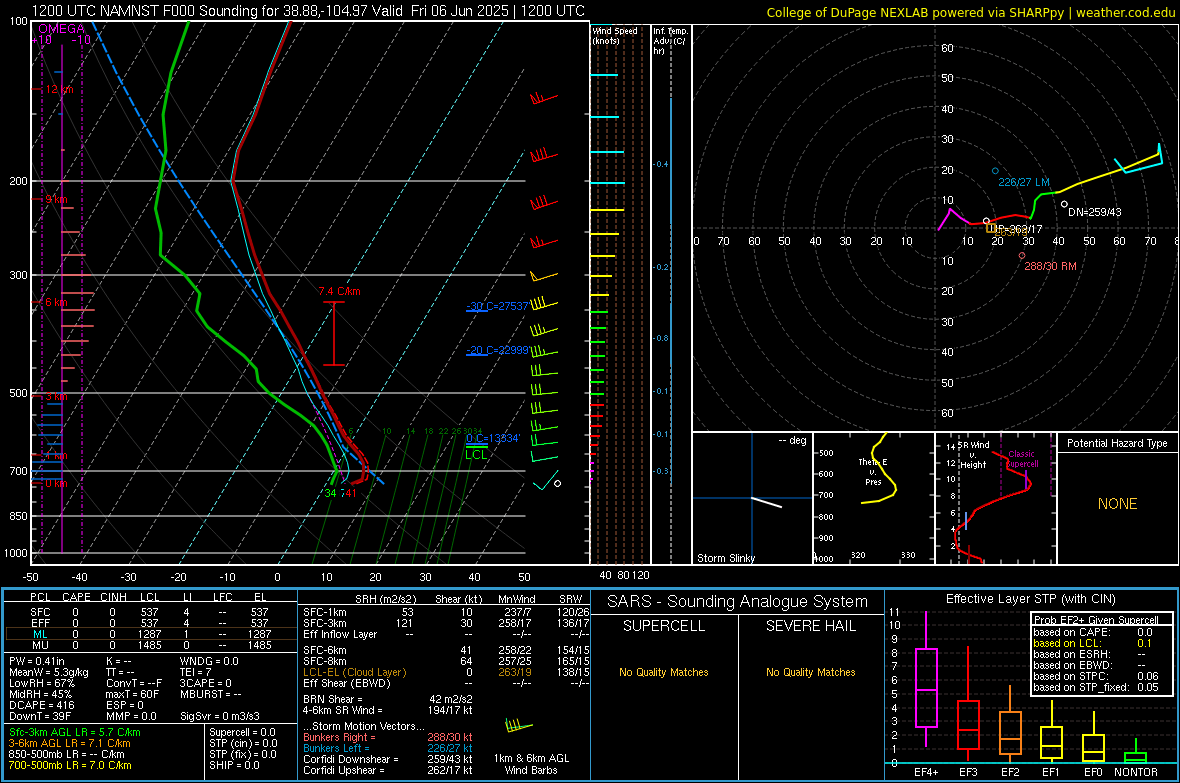This screenshot has height=783, width=1180.
Task: Click '700-500mb LR = 7.0 C/km' text
Action: click(70, 766)
